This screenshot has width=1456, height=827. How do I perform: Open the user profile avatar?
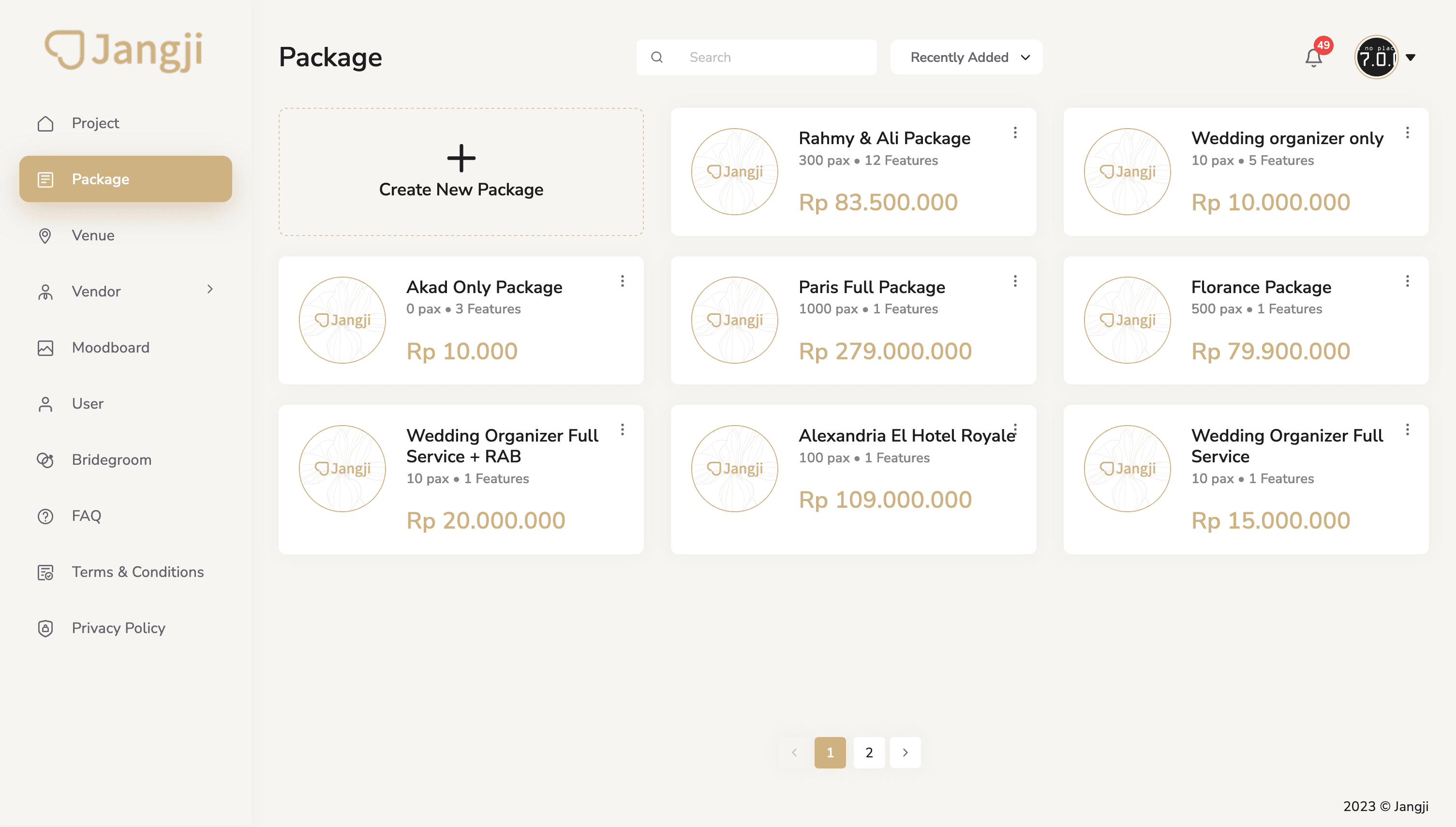click(1376, 58)
